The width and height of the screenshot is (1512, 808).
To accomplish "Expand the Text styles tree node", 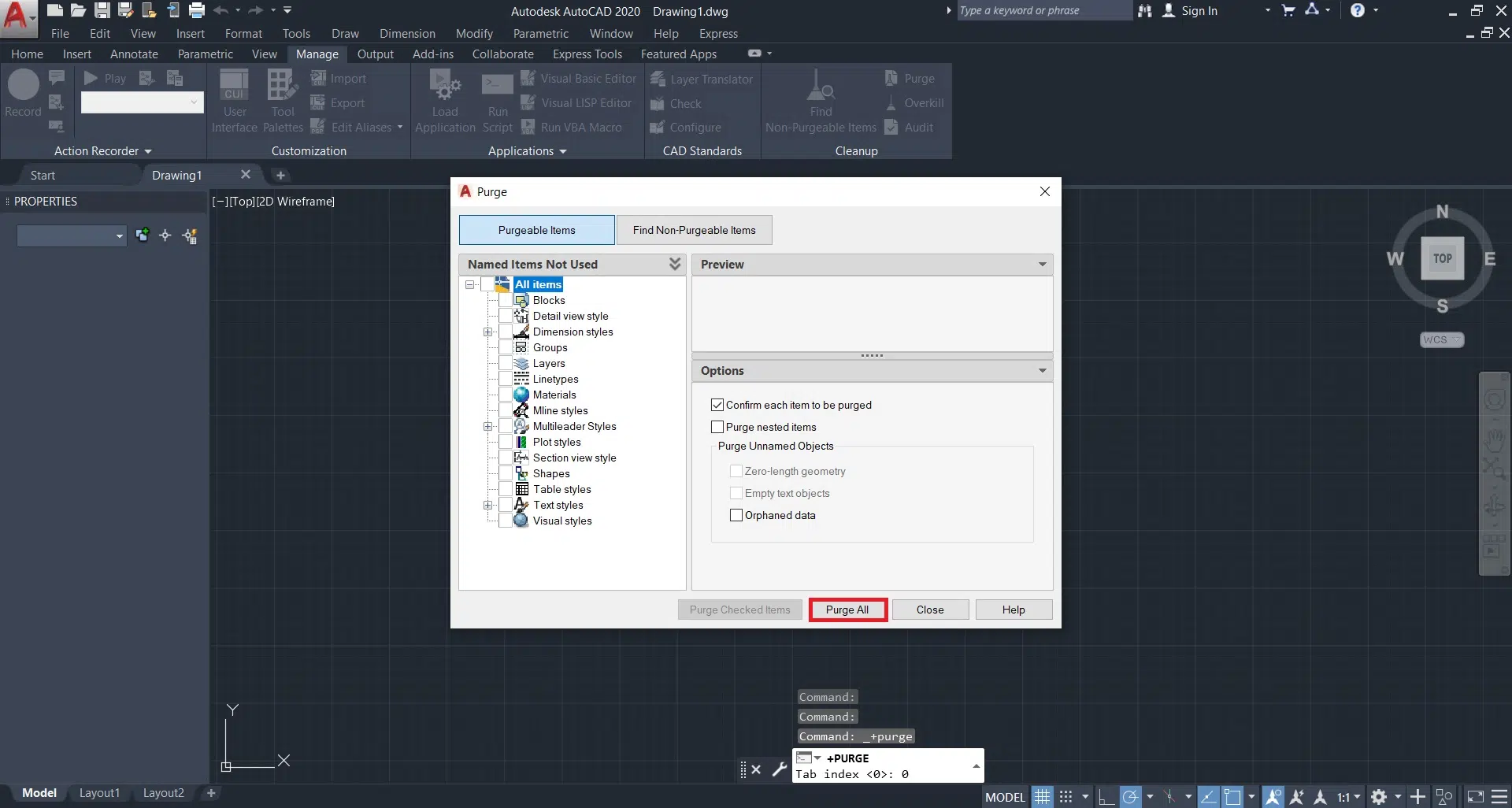I will point(488,506).
